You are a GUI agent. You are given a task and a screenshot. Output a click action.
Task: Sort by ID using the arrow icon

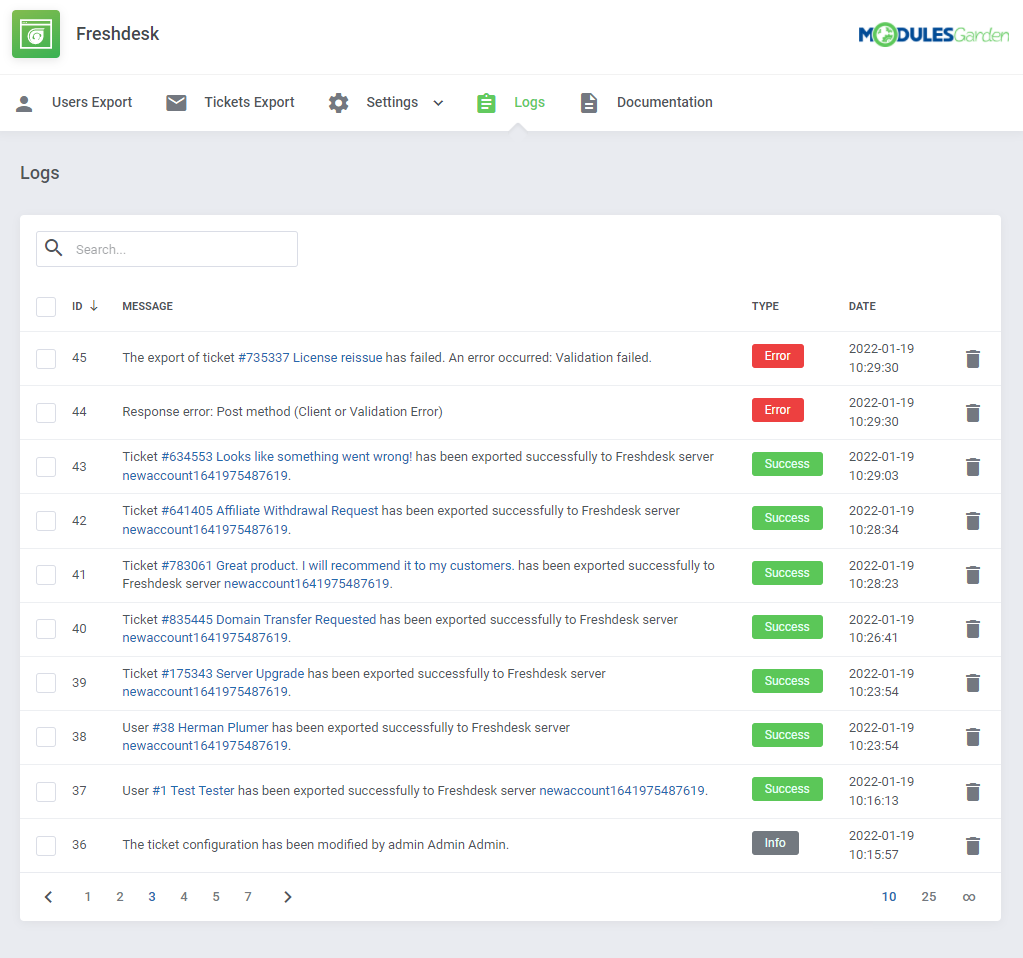(94, 305)
